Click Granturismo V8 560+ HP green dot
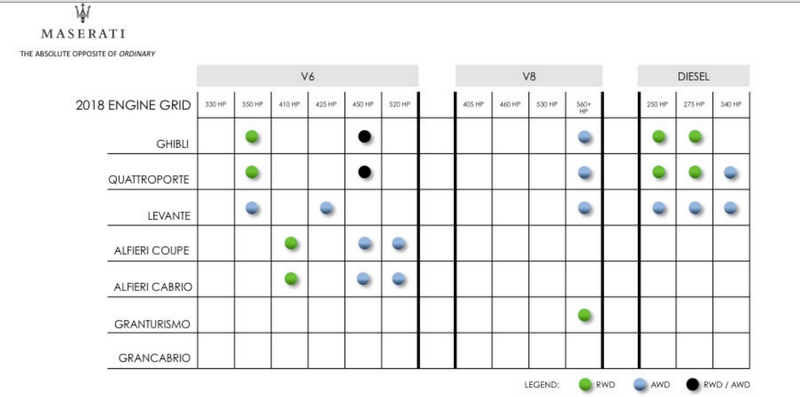Screen dimensions: 800x397 coord(584,315)
